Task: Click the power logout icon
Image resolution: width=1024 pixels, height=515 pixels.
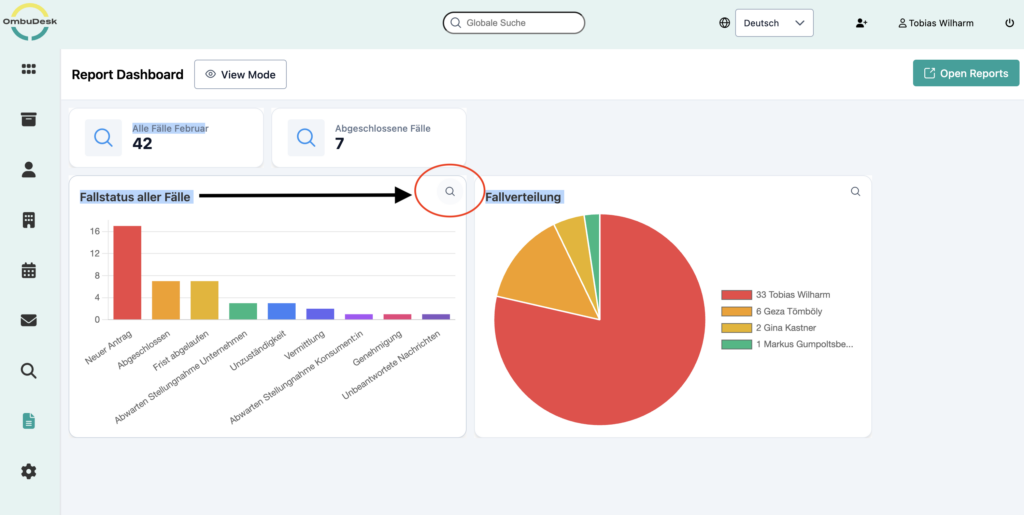Action: [1008, 23]
